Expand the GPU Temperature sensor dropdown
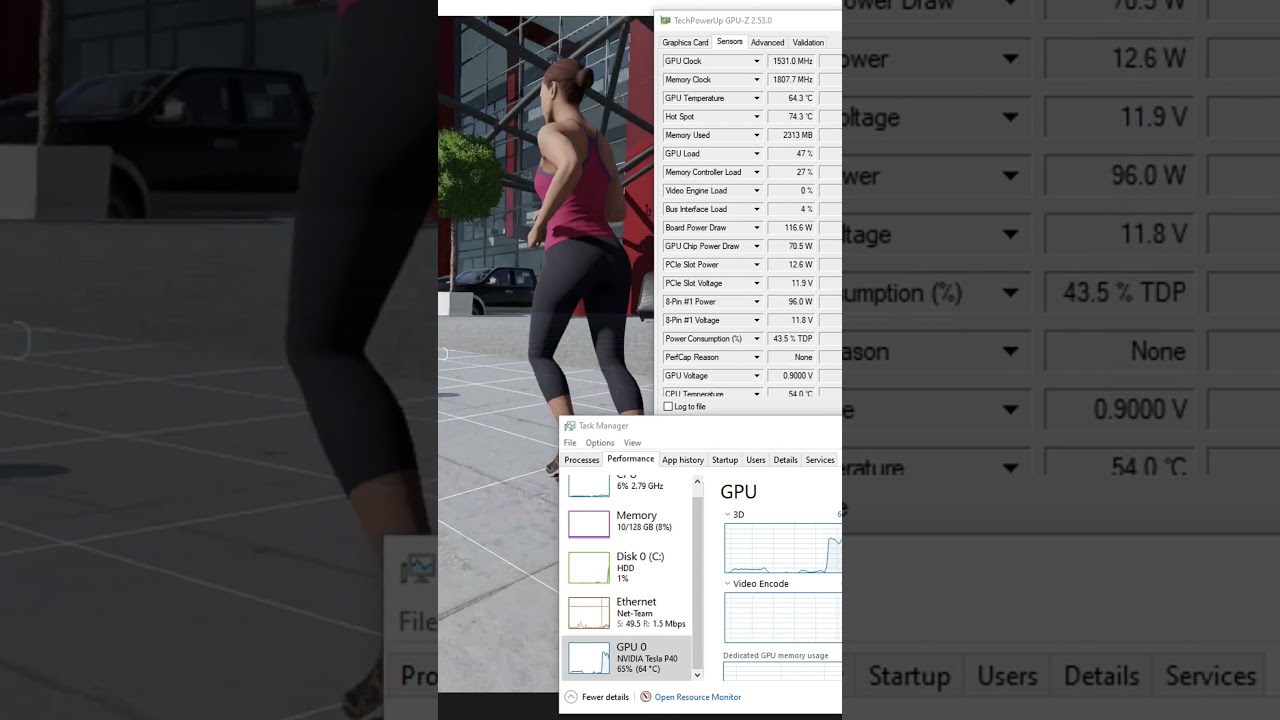This screenshot has height=720, width=1280. (x=757, y=98)
